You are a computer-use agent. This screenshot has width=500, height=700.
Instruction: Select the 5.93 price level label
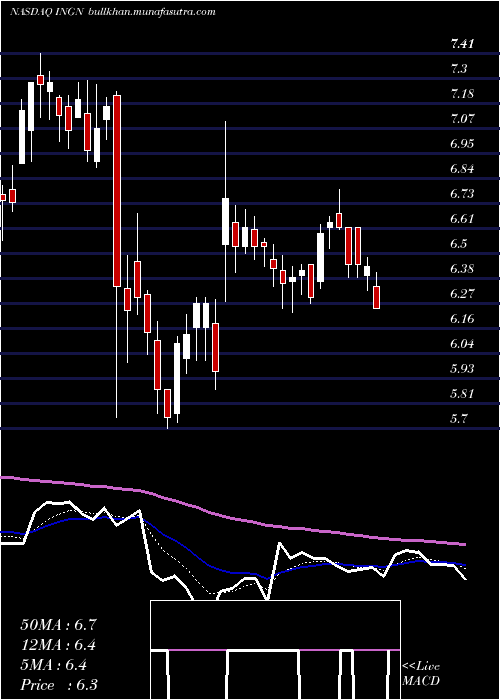tap(462, 369)
